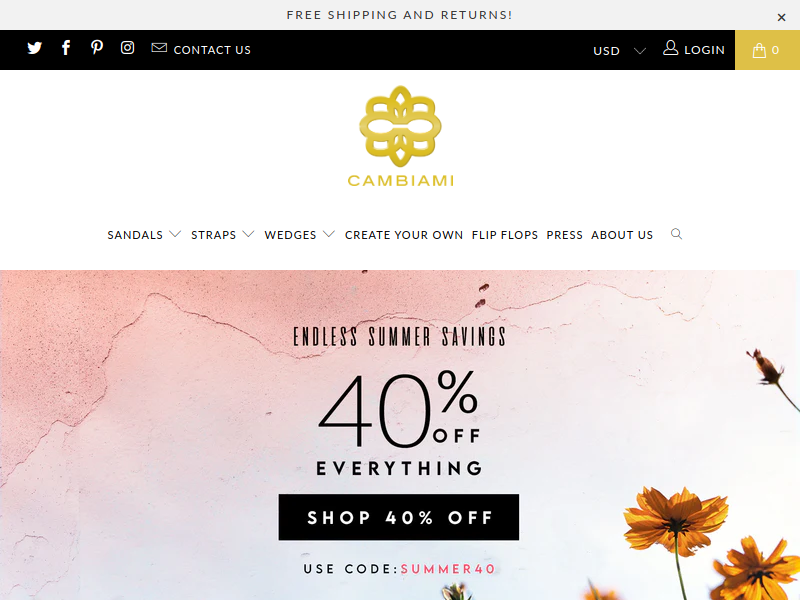The height and width of the screenshot is (600, 800).
Task: Open the Instagram icon link
Action: click(128, 47)
